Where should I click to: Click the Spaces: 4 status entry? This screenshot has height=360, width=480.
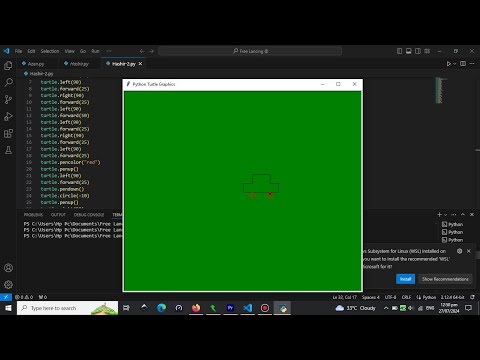(x=371, y=297)
